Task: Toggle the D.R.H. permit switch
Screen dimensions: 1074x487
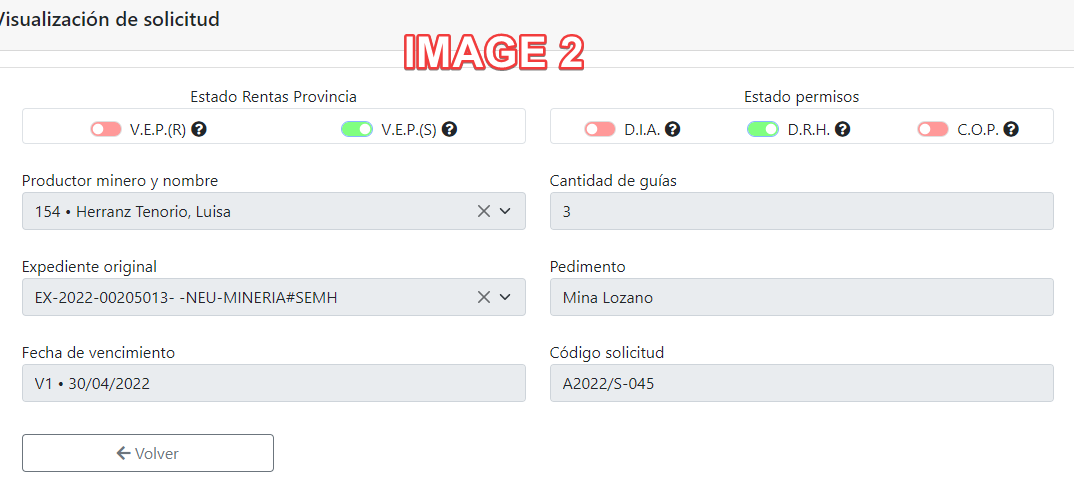Action: [763, 129]
